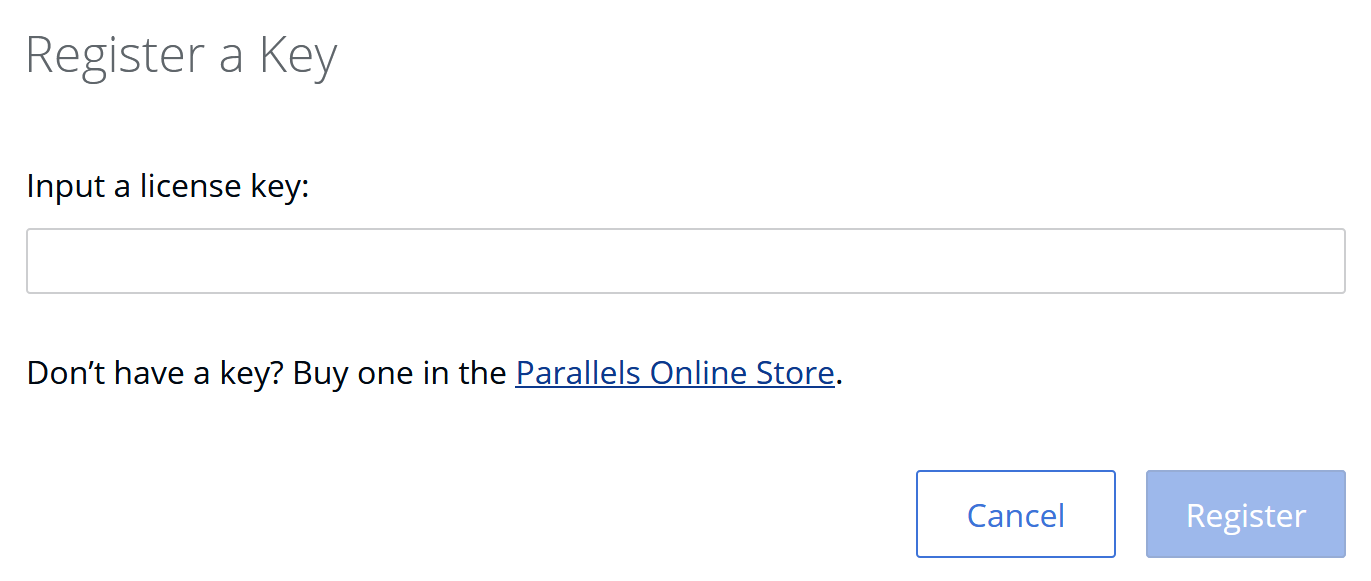
Task: Place cursor in the license key box
Action: [x=685, y=261]
